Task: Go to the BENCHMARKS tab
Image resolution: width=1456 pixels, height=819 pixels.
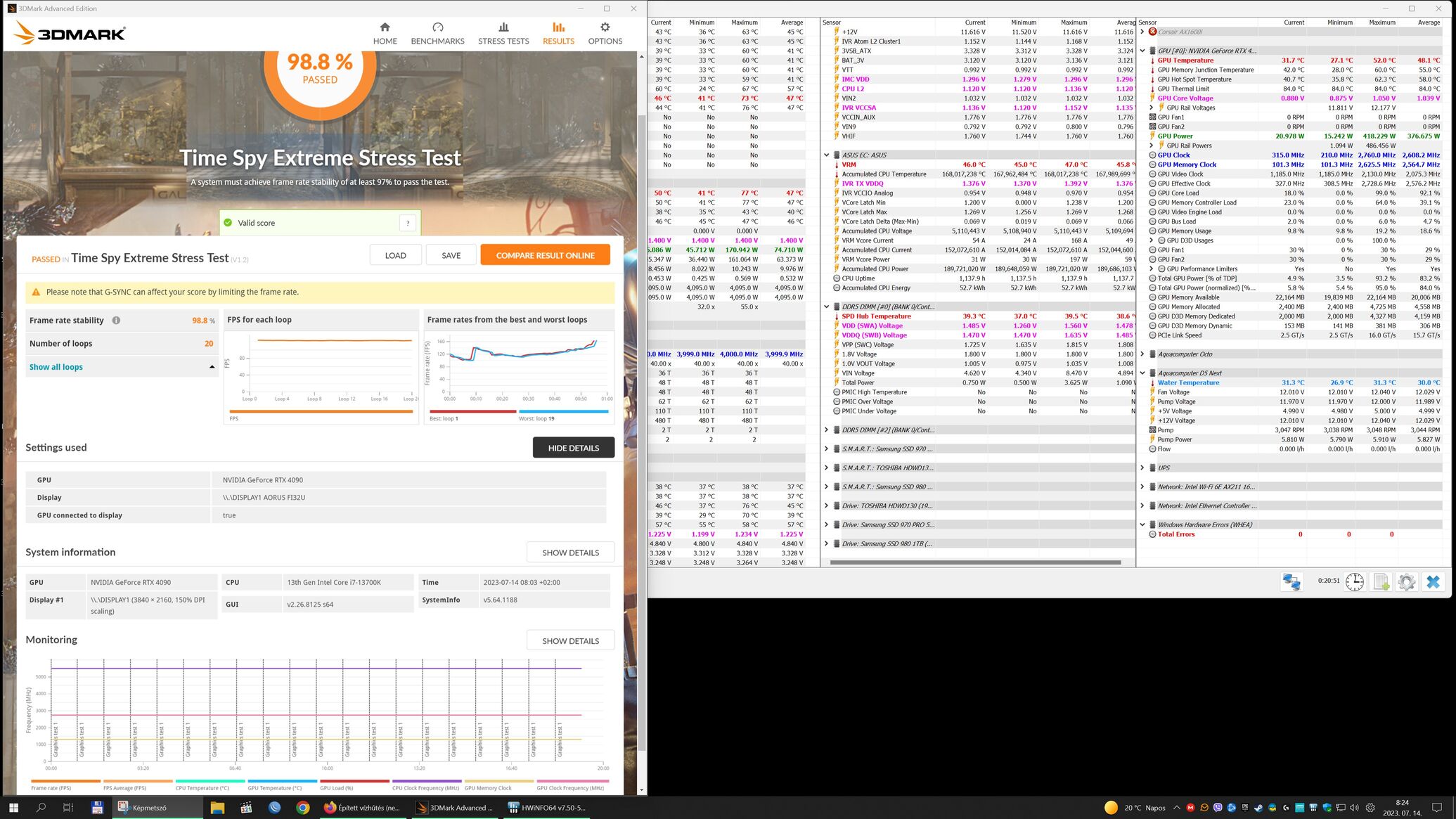Action: tap(437, 33)
